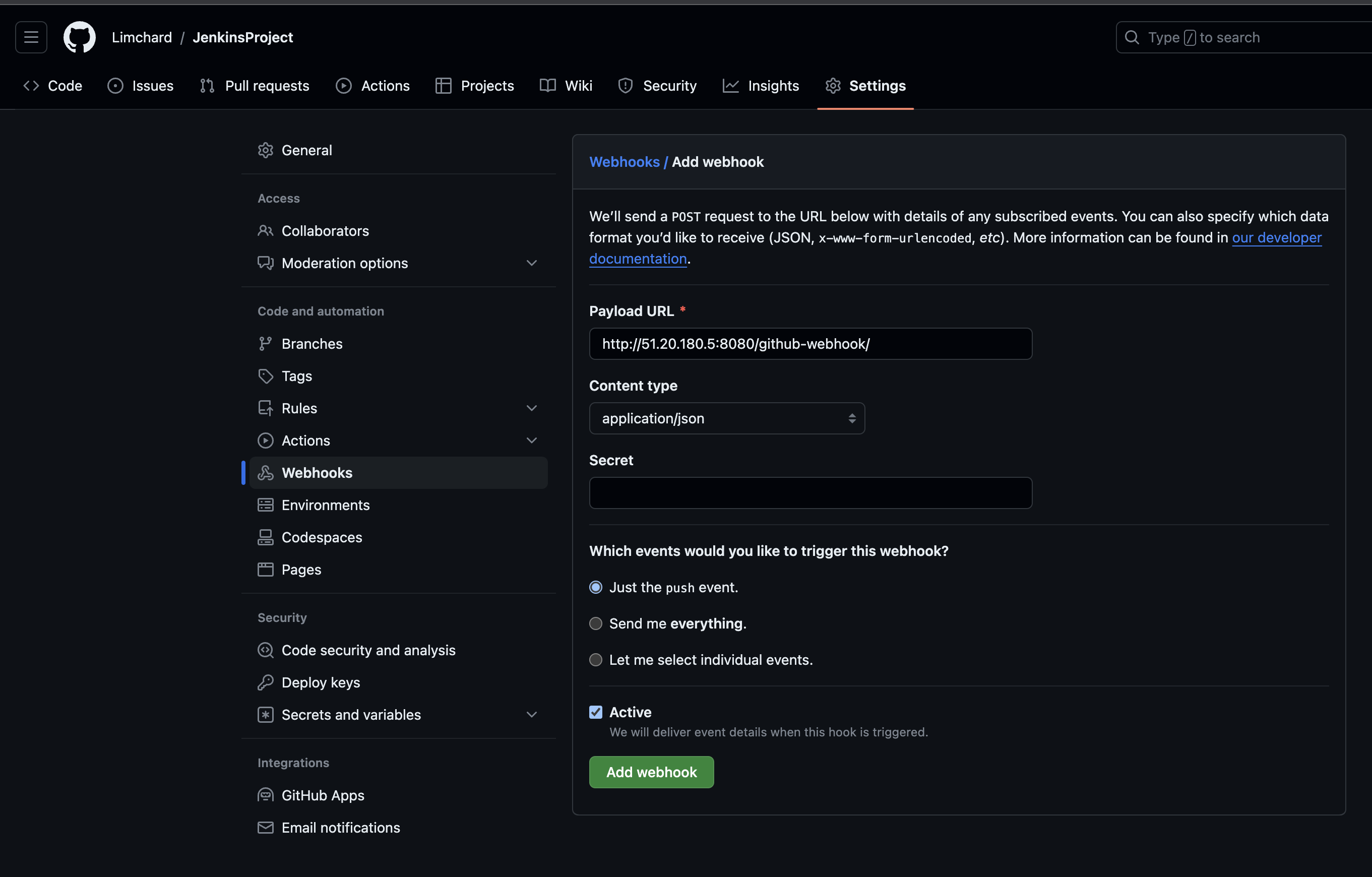Click into the Secret input field
Image resolution: width=1372 pixels, height=877 pixels.
coord(810,493)
